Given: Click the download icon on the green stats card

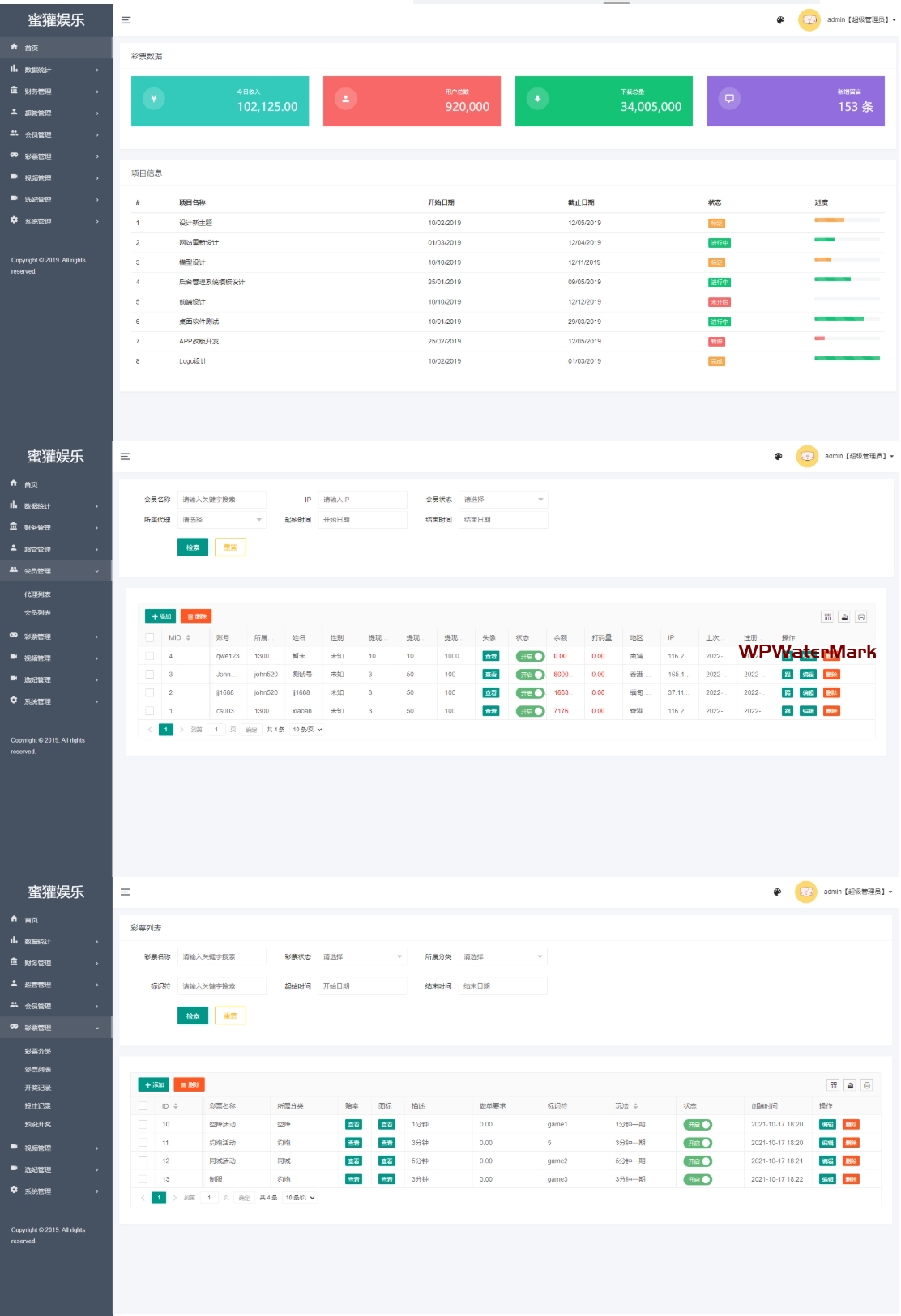Looking at the screenshot, I should (537, 99).
